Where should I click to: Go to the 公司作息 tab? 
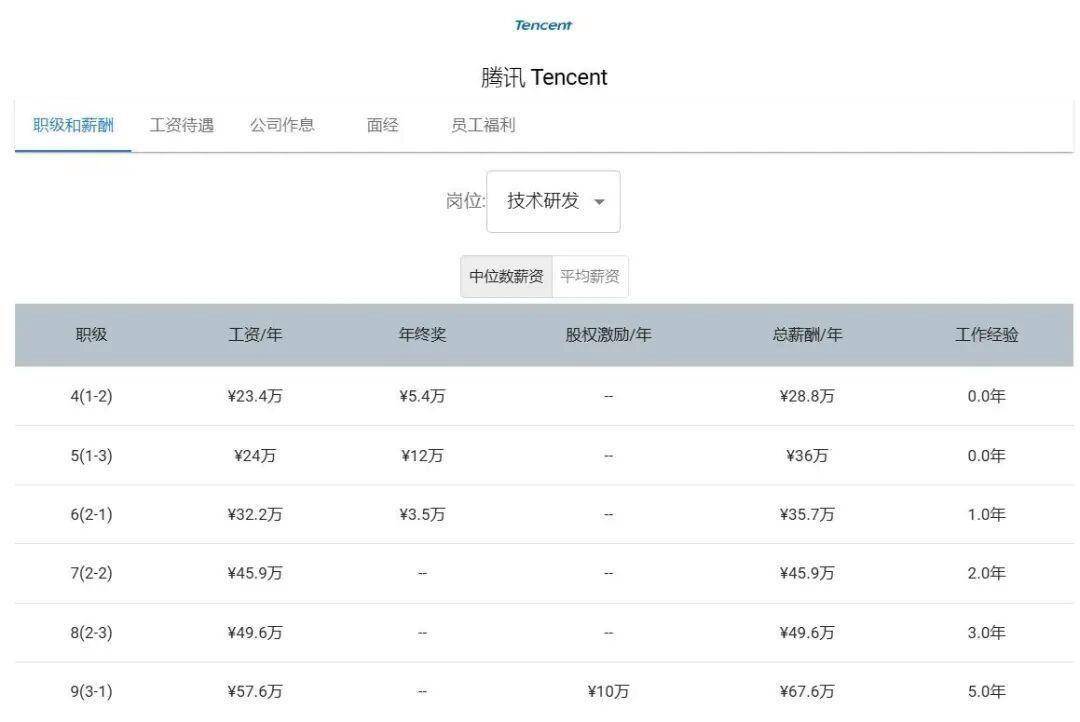(282, 125)
